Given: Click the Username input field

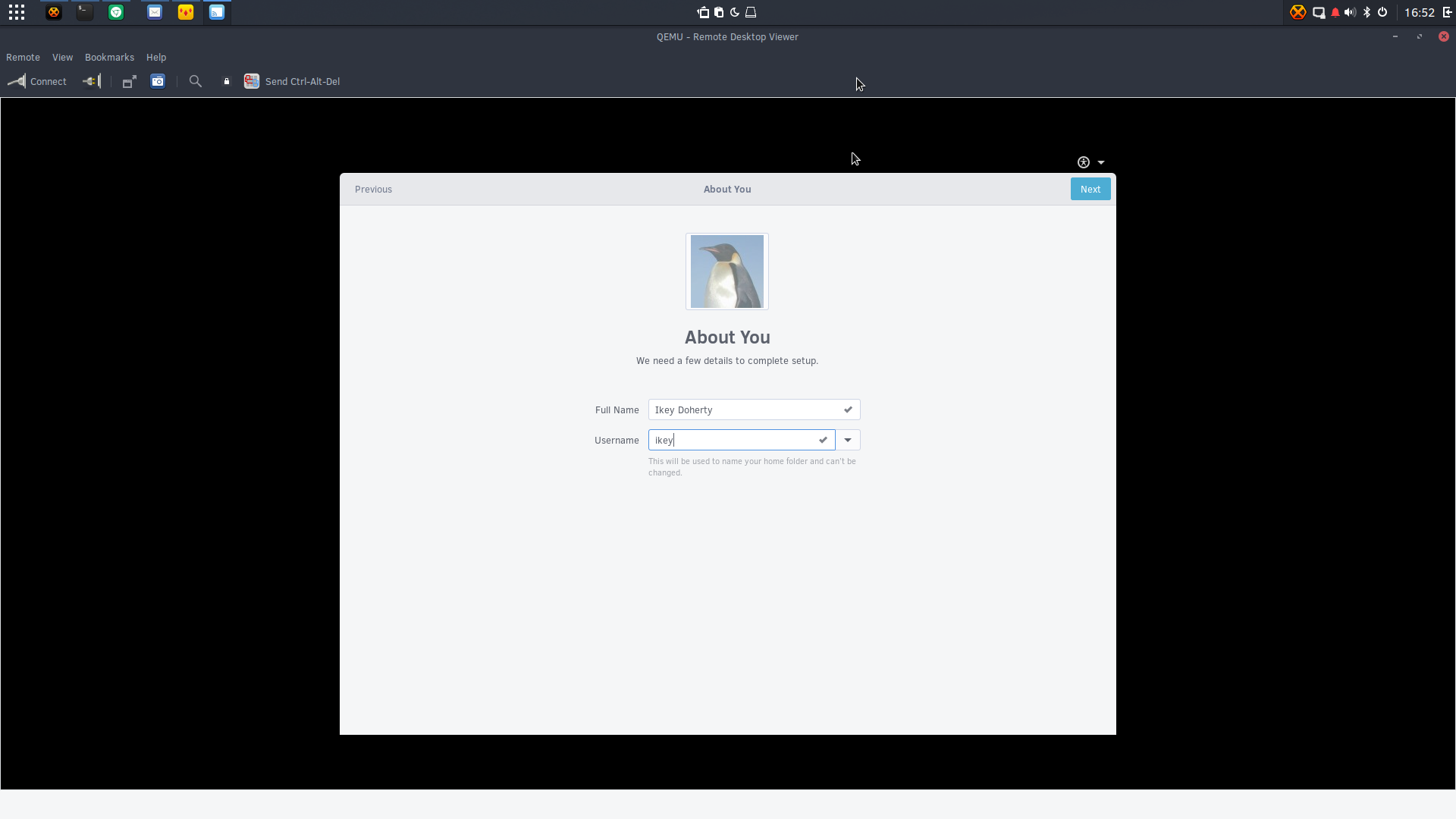Looking at the screenshot, I should click(x=742, y=440).
